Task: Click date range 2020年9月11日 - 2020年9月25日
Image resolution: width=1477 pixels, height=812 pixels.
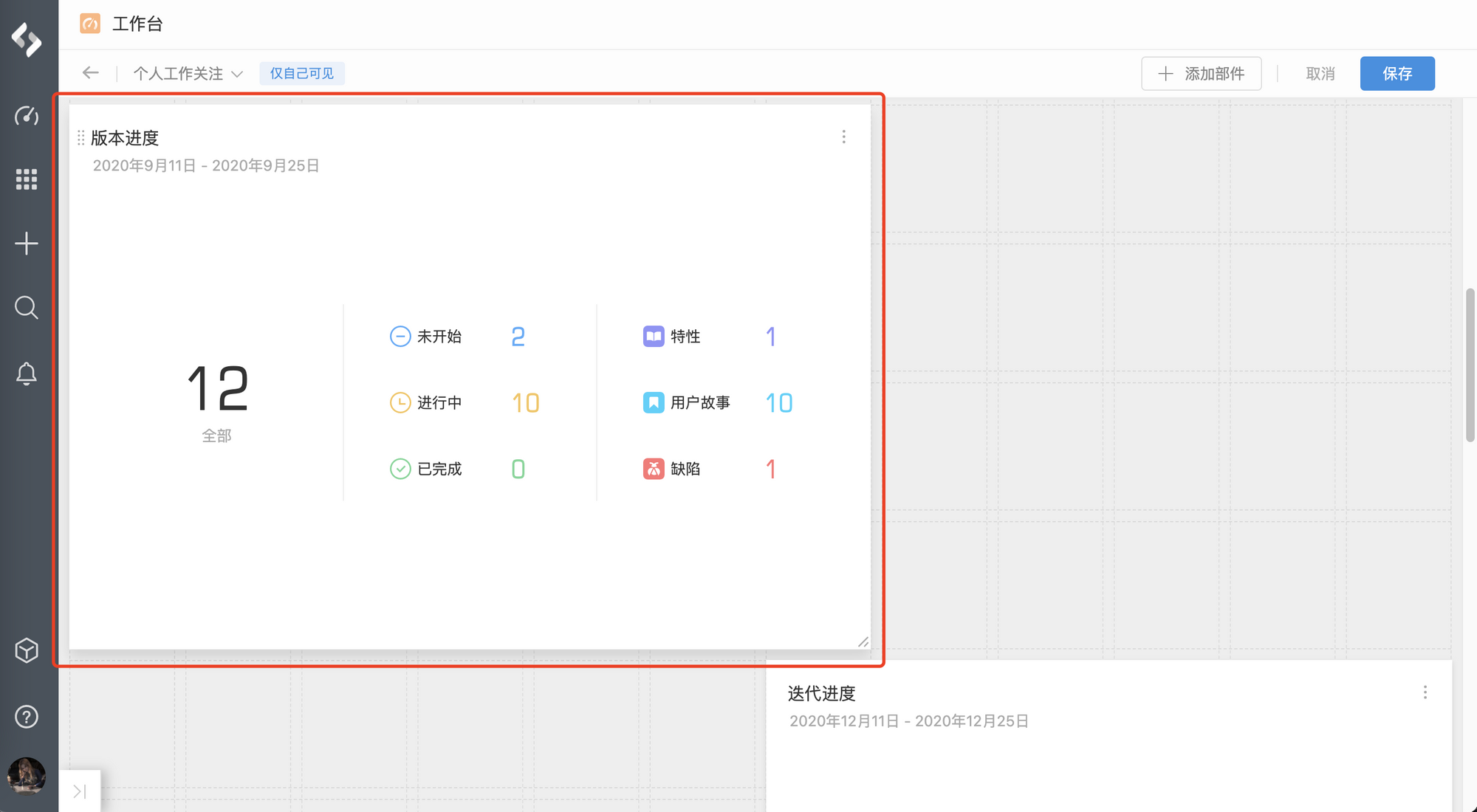Action: coord(206,165)
